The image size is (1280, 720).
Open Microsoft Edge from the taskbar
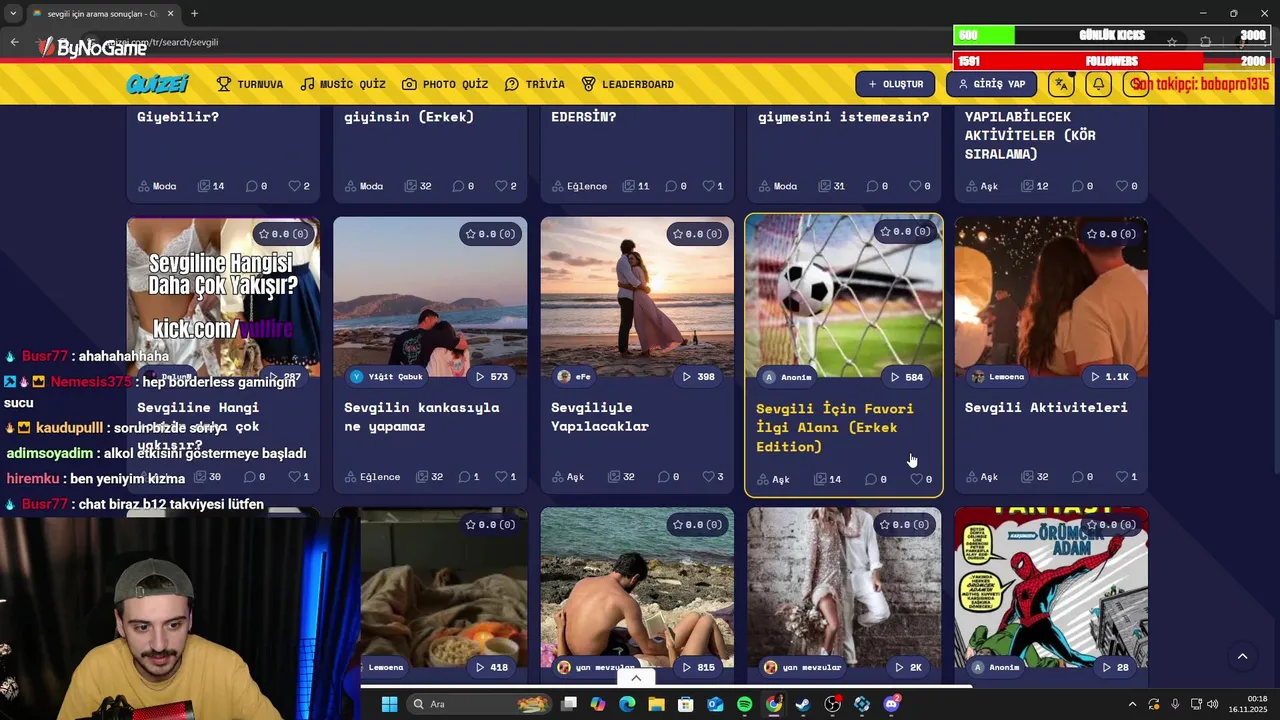627,704
